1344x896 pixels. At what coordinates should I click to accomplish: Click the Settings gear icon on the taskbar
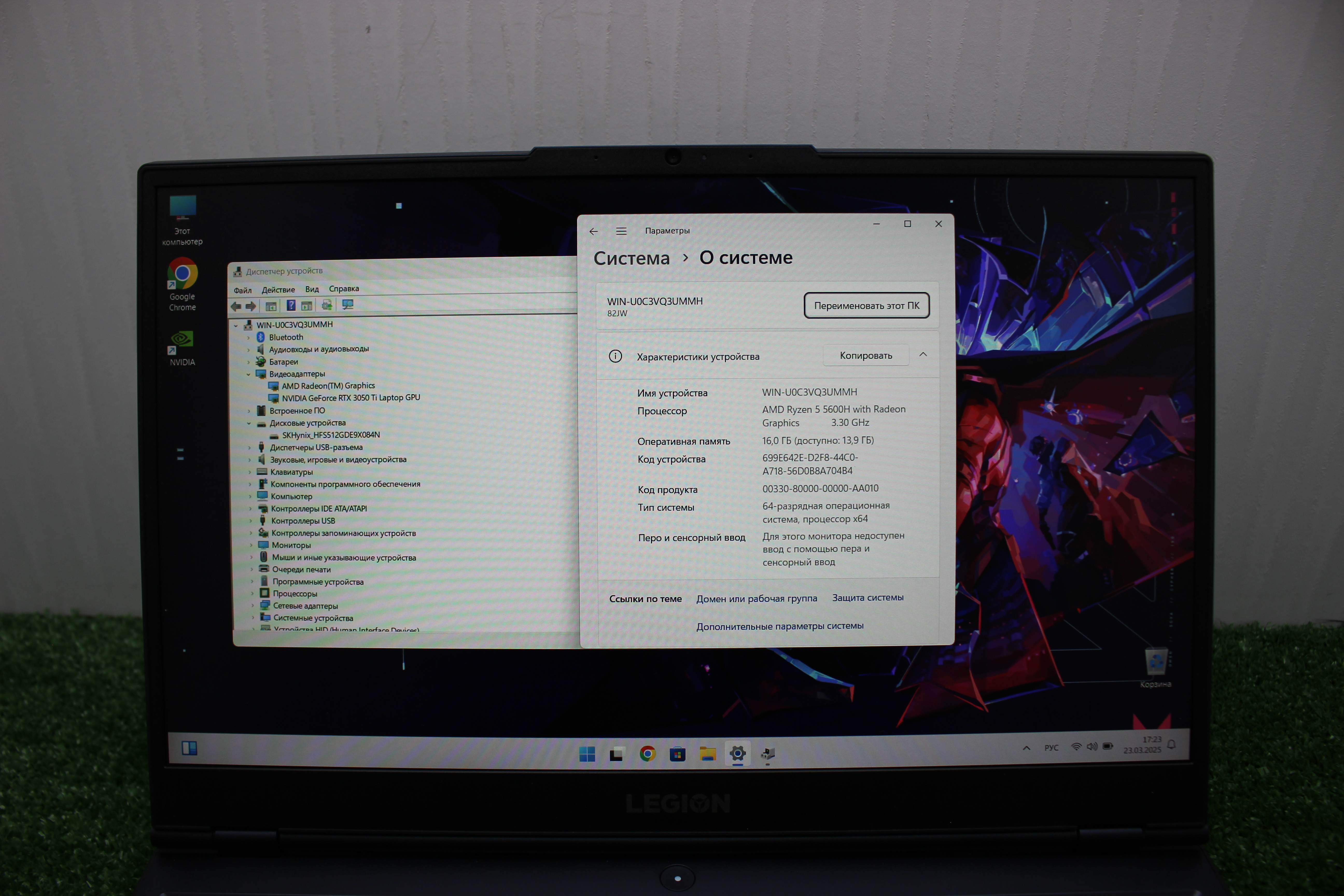[737, 754]
